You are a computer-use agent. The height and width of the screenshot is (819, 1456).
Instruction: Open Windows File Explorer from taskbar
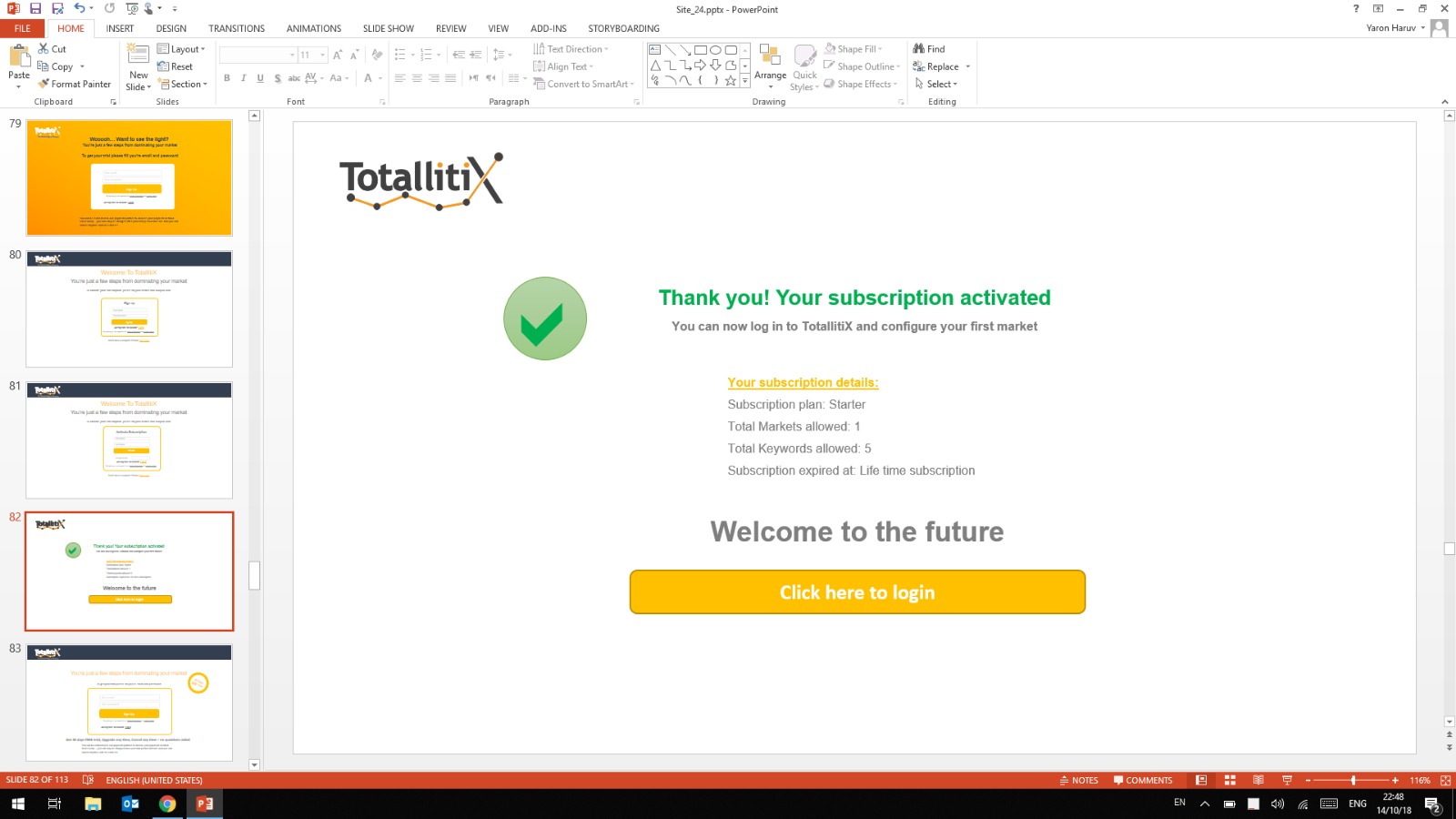(93, 804)
